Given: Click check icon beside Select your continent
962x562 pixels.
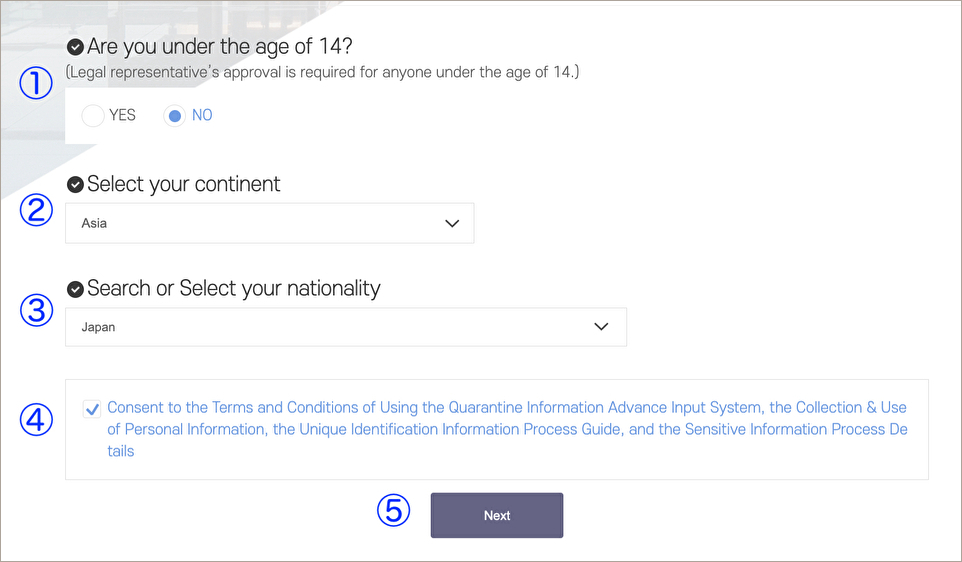Looking at the screenshot, I should [75, 185].
